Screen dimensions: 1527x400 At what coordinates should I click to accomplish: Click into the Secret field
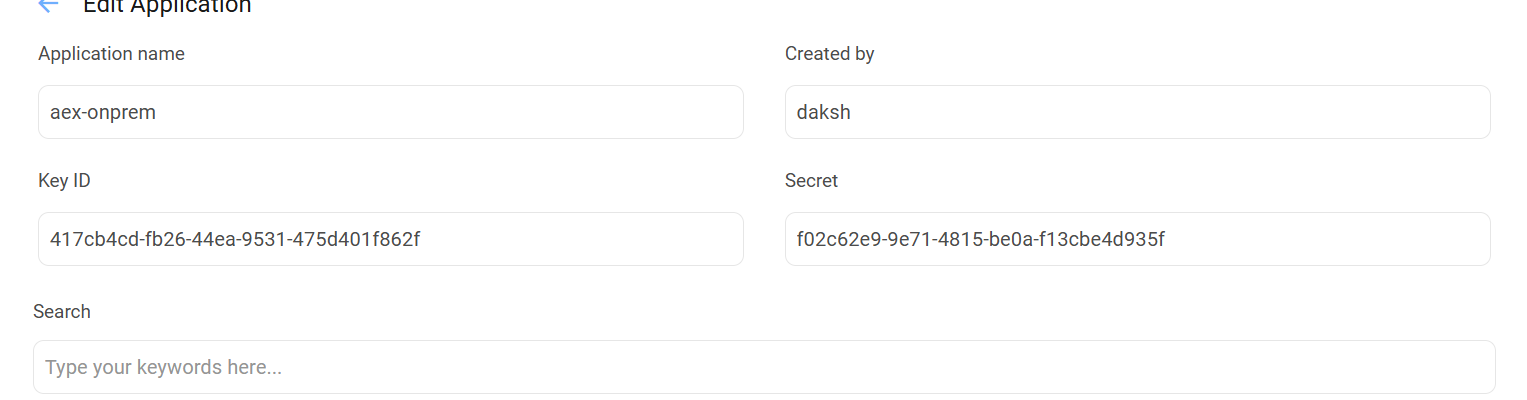[1137, 239]
